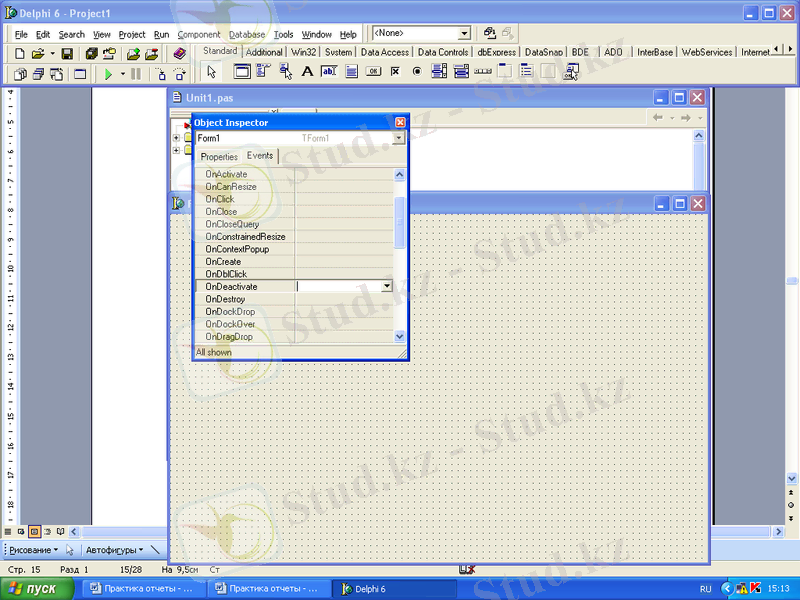Viewport: 800px width, 600px height.
Task: Click the Word horizontal scrollbar right arrow
Action: coord(779,532)
